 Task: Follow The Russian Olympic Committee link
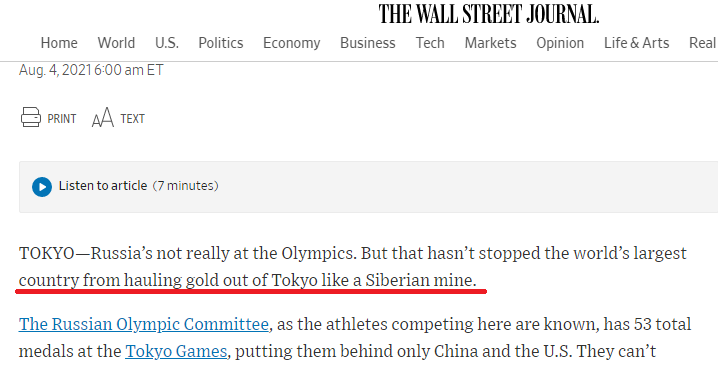144,324
